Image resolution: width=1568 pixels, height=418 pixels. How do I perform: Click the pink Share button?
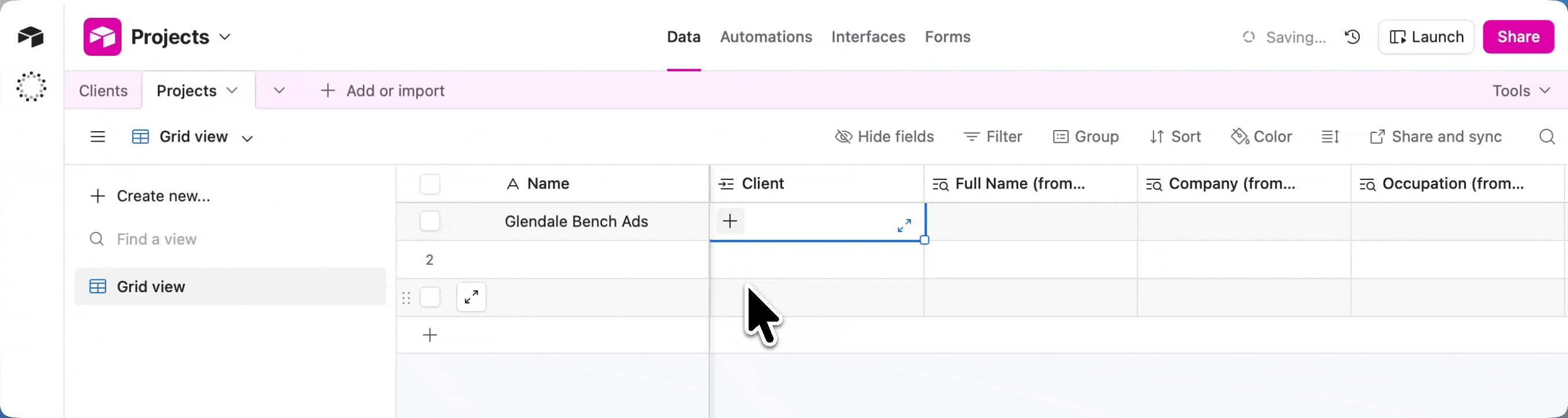coord(1518,37)
